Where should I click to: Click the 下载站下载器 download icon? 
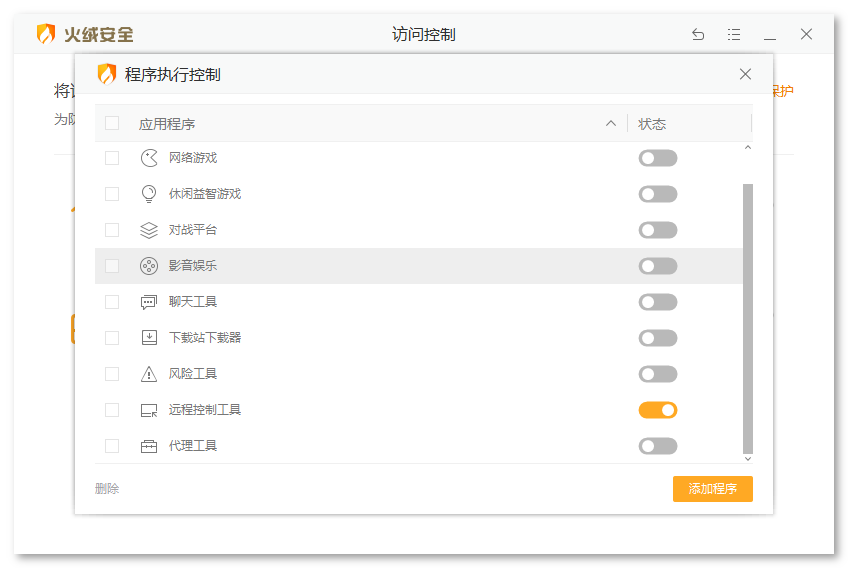pos(149,338)
